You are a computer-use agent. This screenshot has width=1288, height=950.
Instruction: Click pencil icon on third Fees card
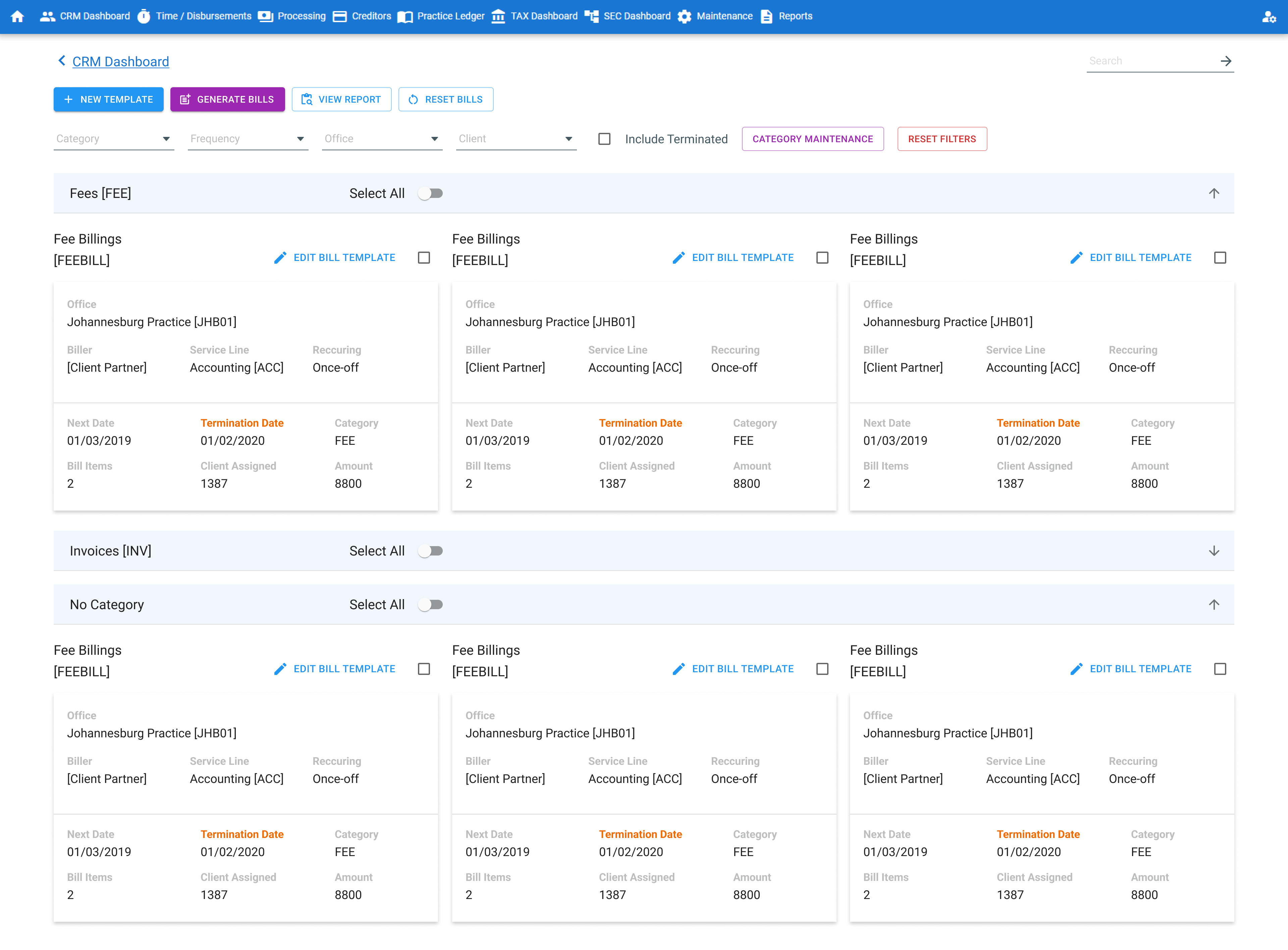(1076, 258)
